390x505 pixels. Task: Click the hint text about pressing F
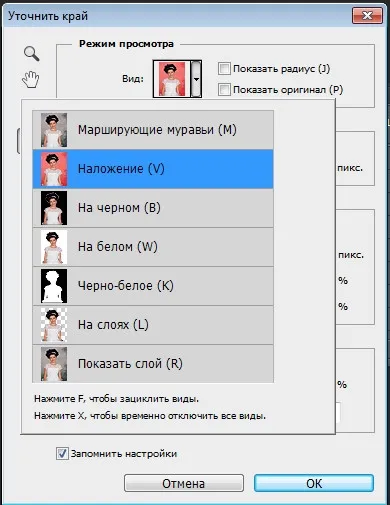pos(116,399)
